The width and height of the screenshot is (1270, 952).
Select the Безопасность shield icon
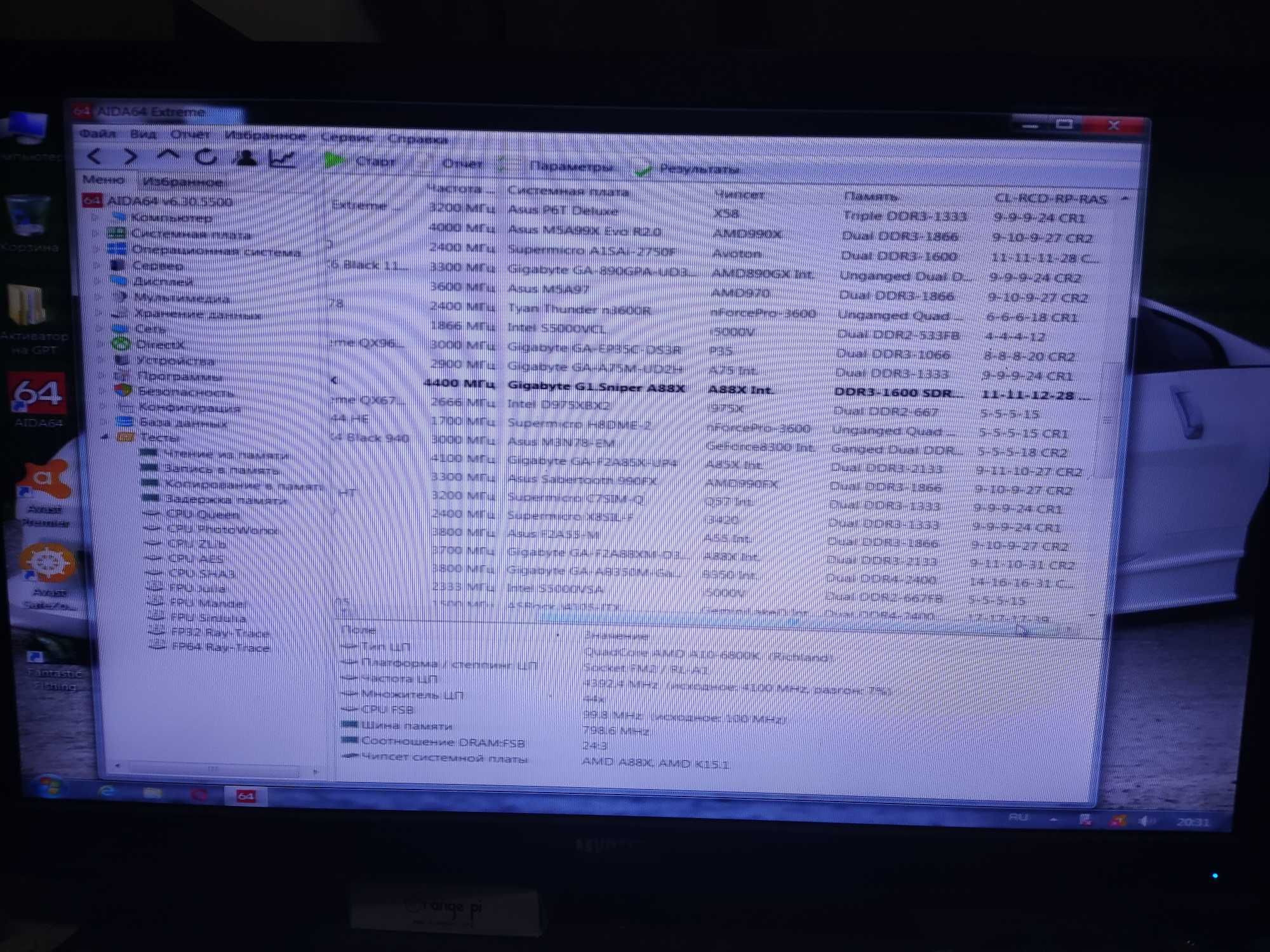(x=123, y=391)
